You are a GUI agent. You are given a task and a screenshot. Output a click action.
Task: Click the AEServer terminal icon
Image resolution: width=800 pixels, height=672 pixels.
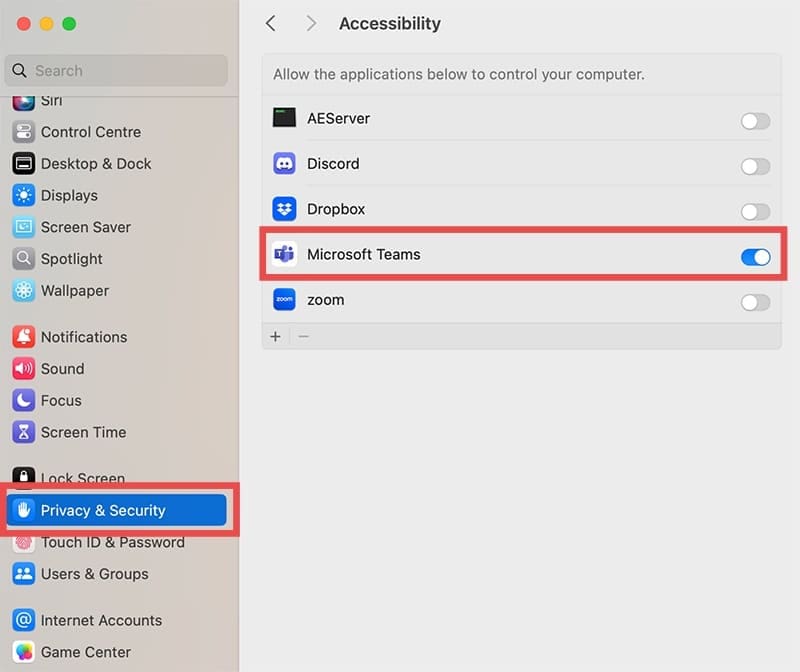click(x=284, y=118)
